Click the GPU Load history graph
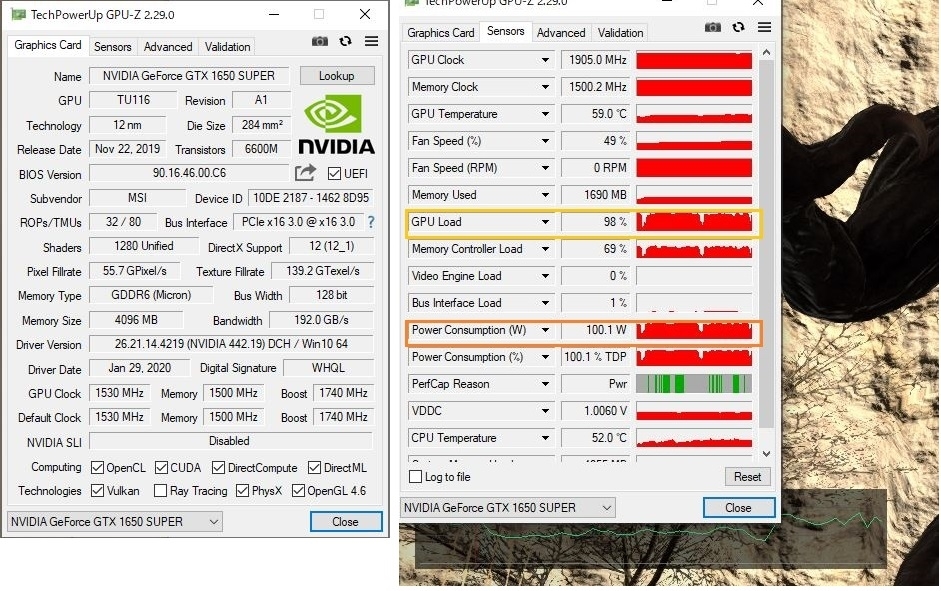This screenshot has height=591, width=941. [694, 222]
